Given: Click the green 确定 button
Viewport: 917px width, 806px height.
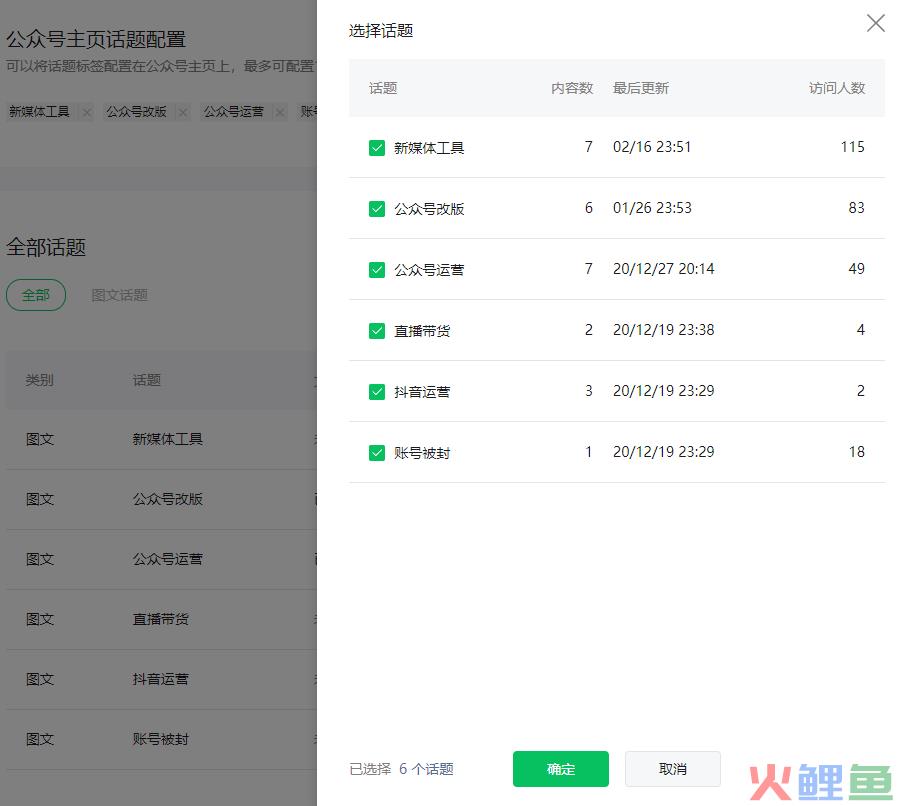Looking at the screenshot, I should [x=561, y=769].
